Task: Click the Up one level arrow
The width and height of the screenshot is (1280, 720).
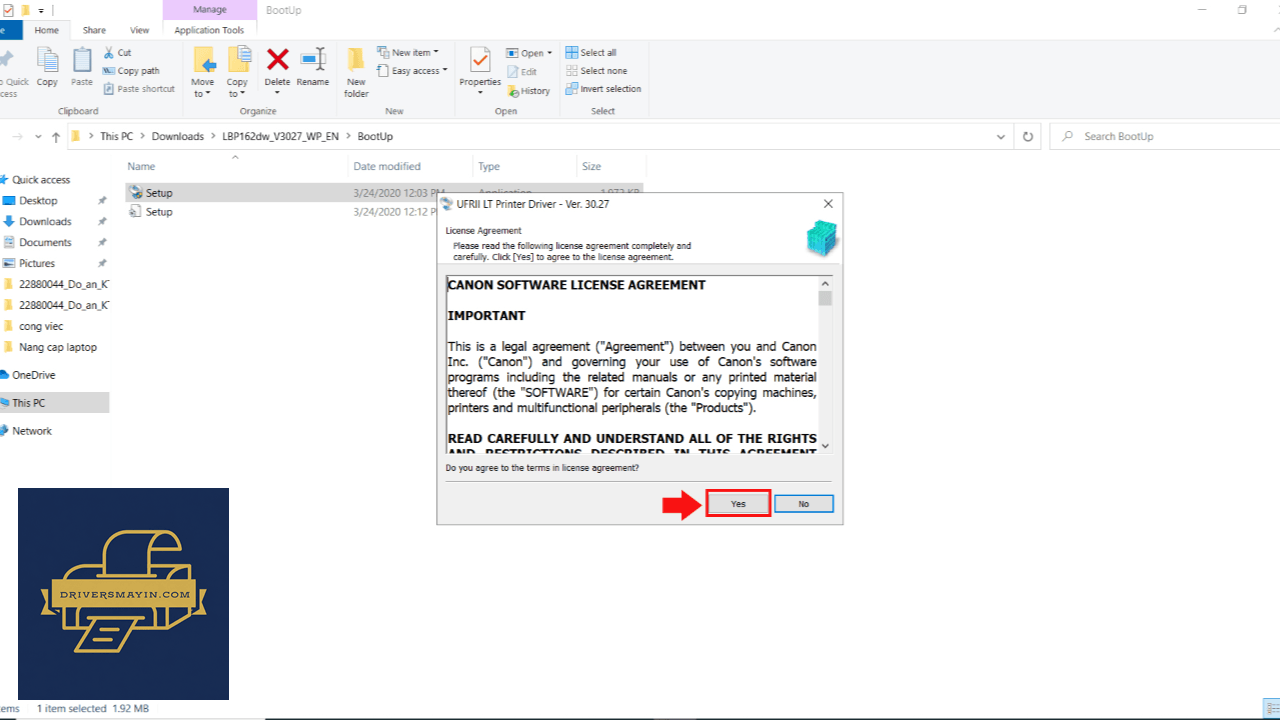Action: click(x=56, y=136)
